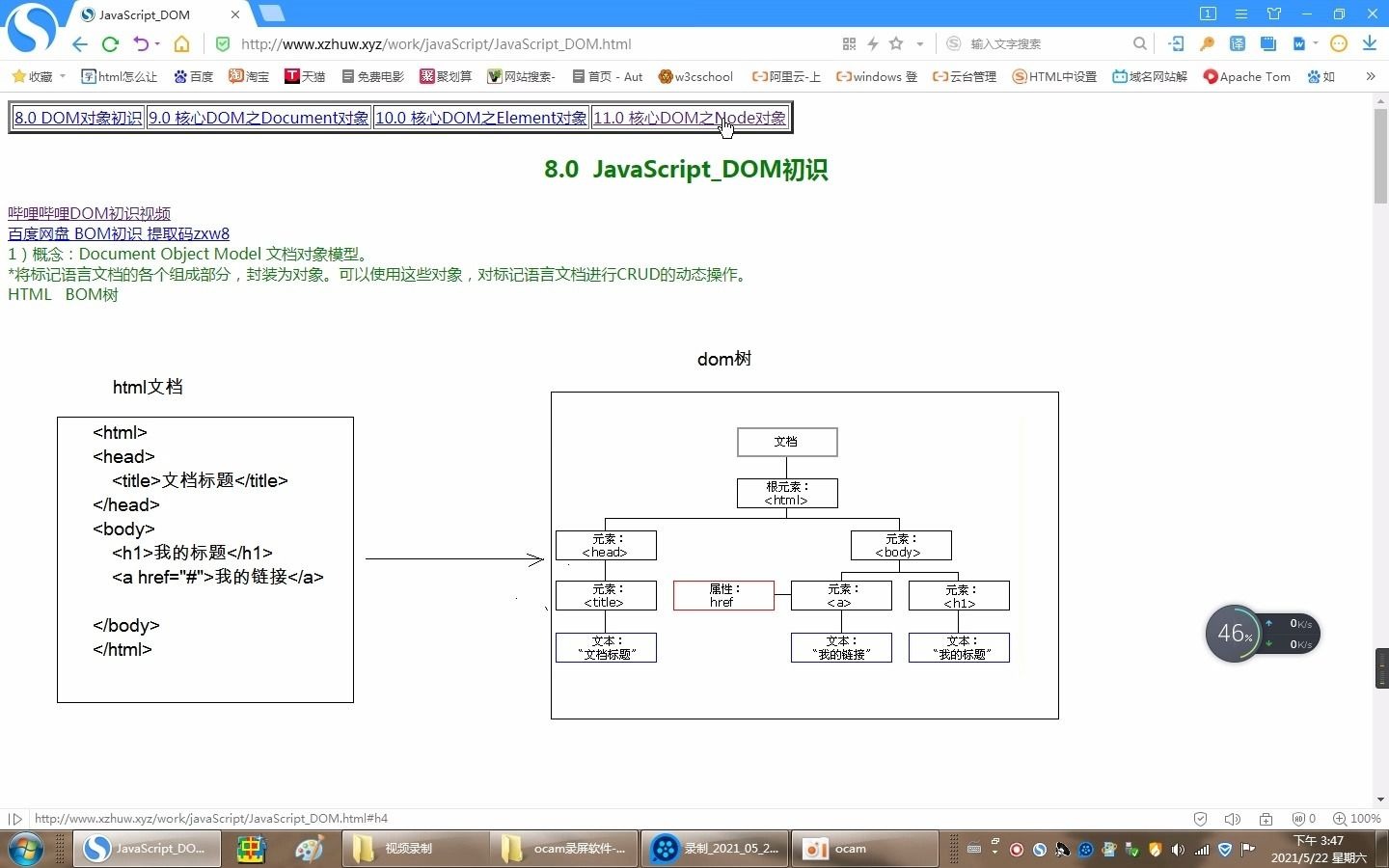The height and width of the screenshot is (868, 1389).
Task: Open the browser hamburger menu
Action: [1241, 14]
